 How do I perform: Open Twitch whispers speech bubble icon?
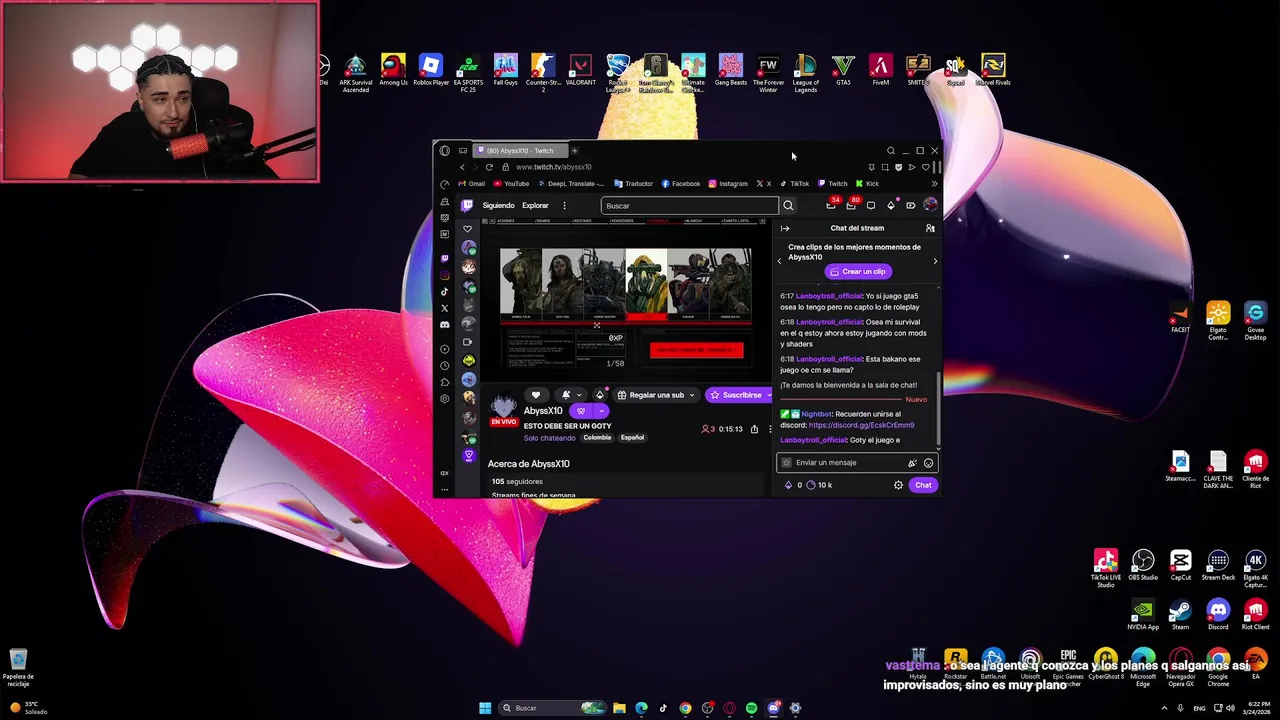point(871,205)
